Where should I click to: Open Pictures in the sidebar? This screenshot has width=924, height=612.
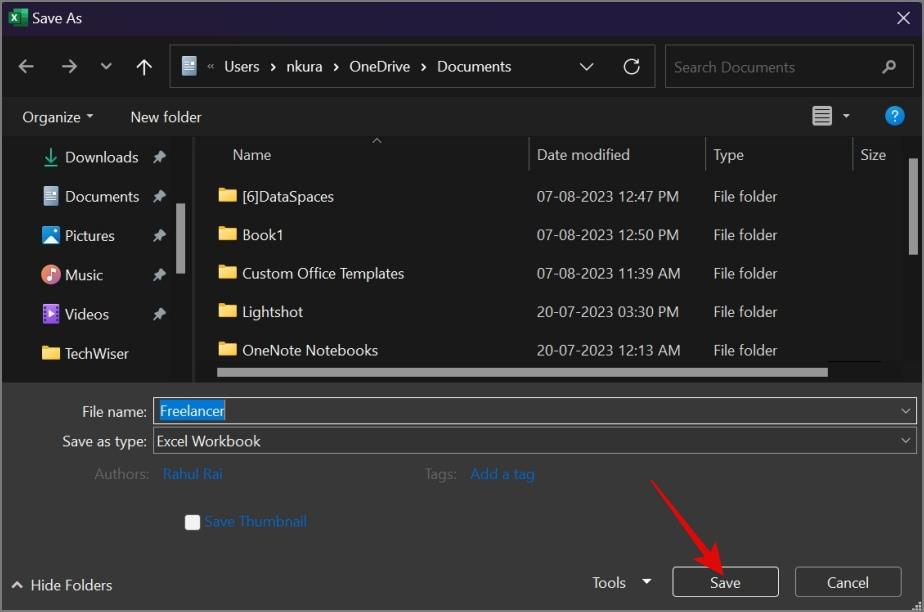78,236
